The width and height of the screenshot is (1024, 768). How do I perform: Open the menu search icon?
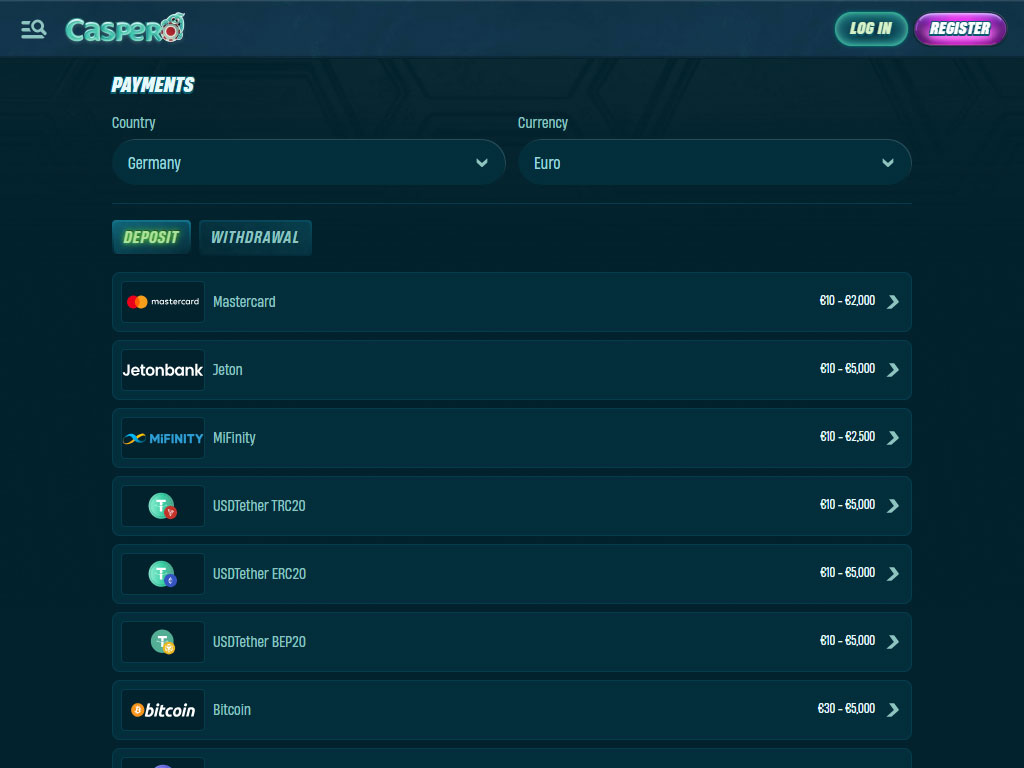click(33, 29)
